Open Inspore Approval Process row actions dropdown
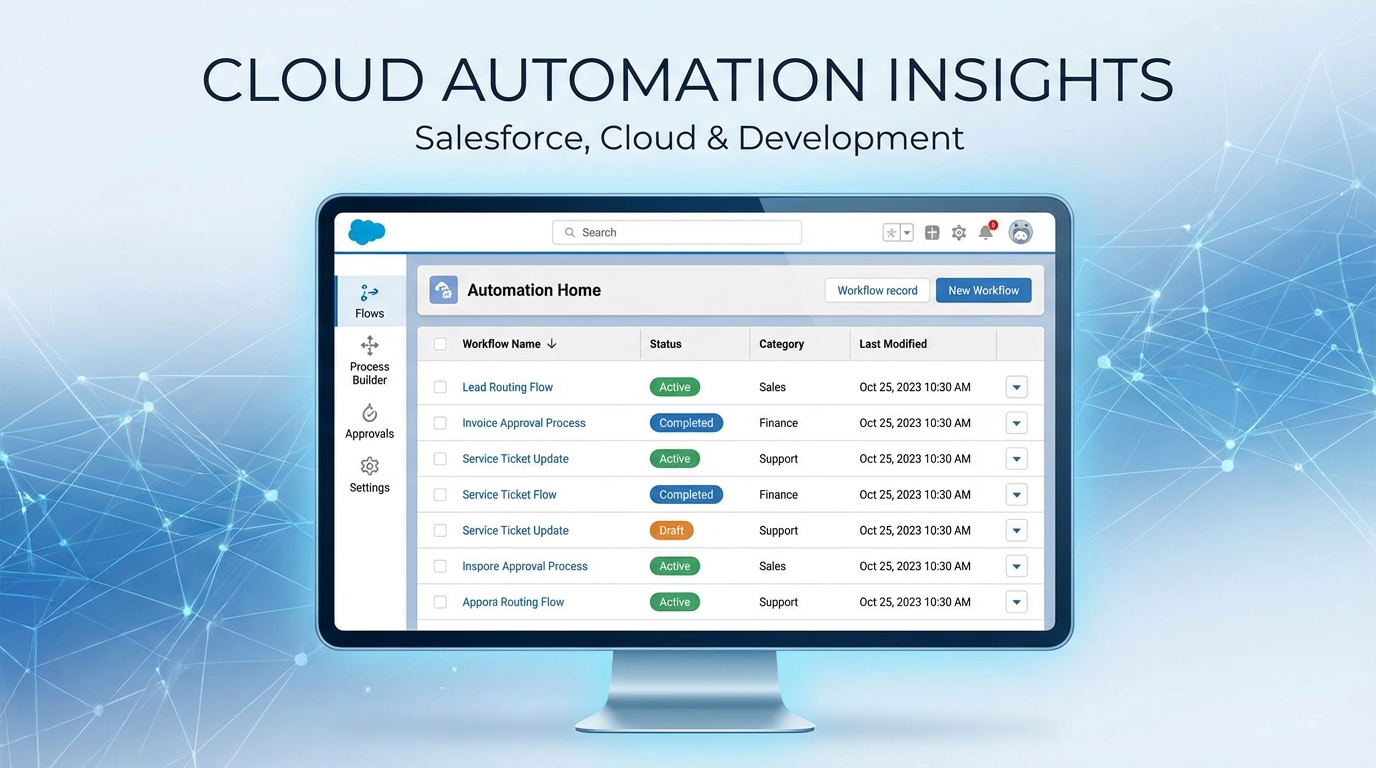Viewport: 1376px width, 768px height. click(1016, 566)
